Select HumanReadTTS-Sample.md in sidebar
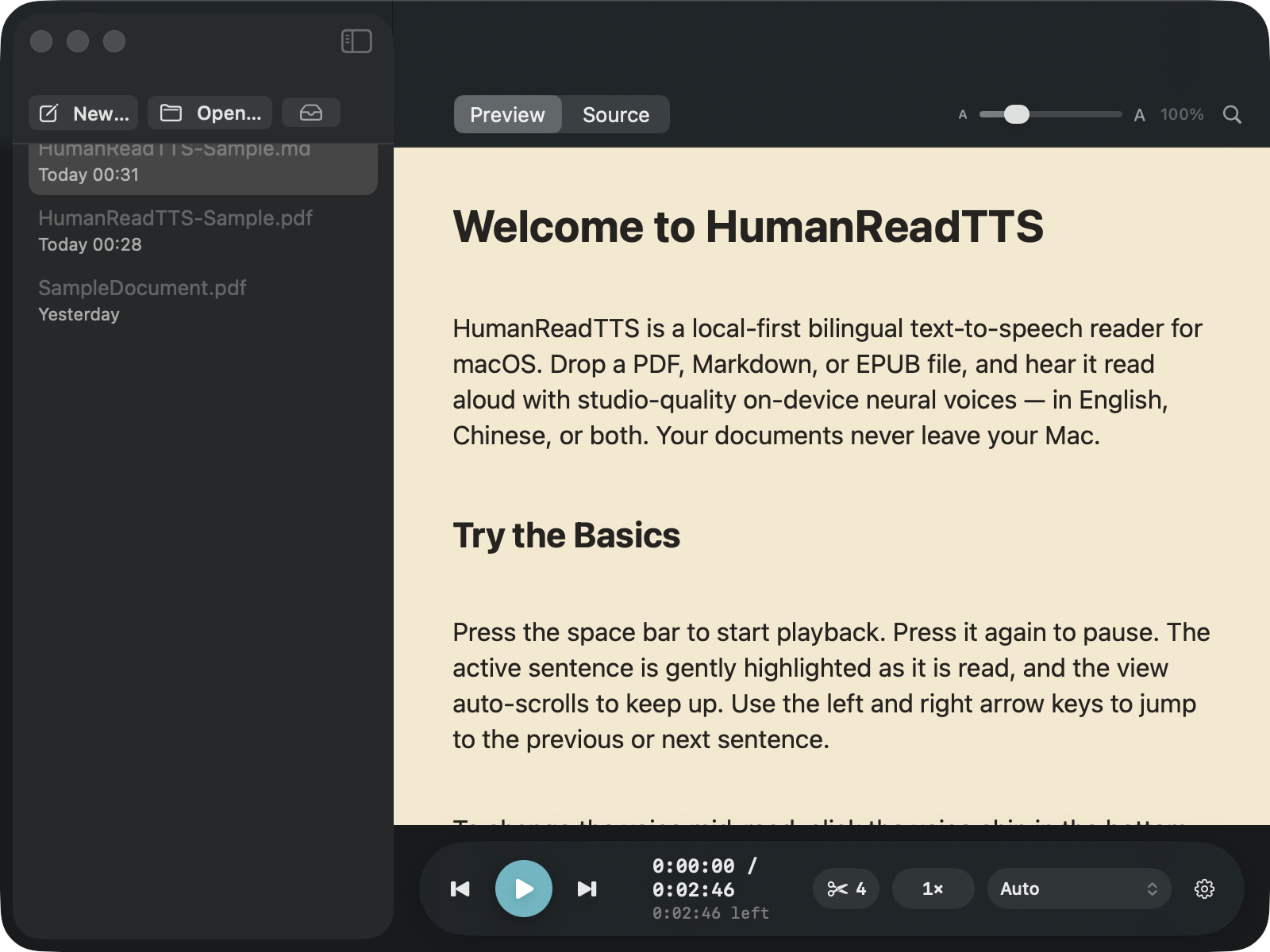1270x952 pixels. tap(203, 167)
